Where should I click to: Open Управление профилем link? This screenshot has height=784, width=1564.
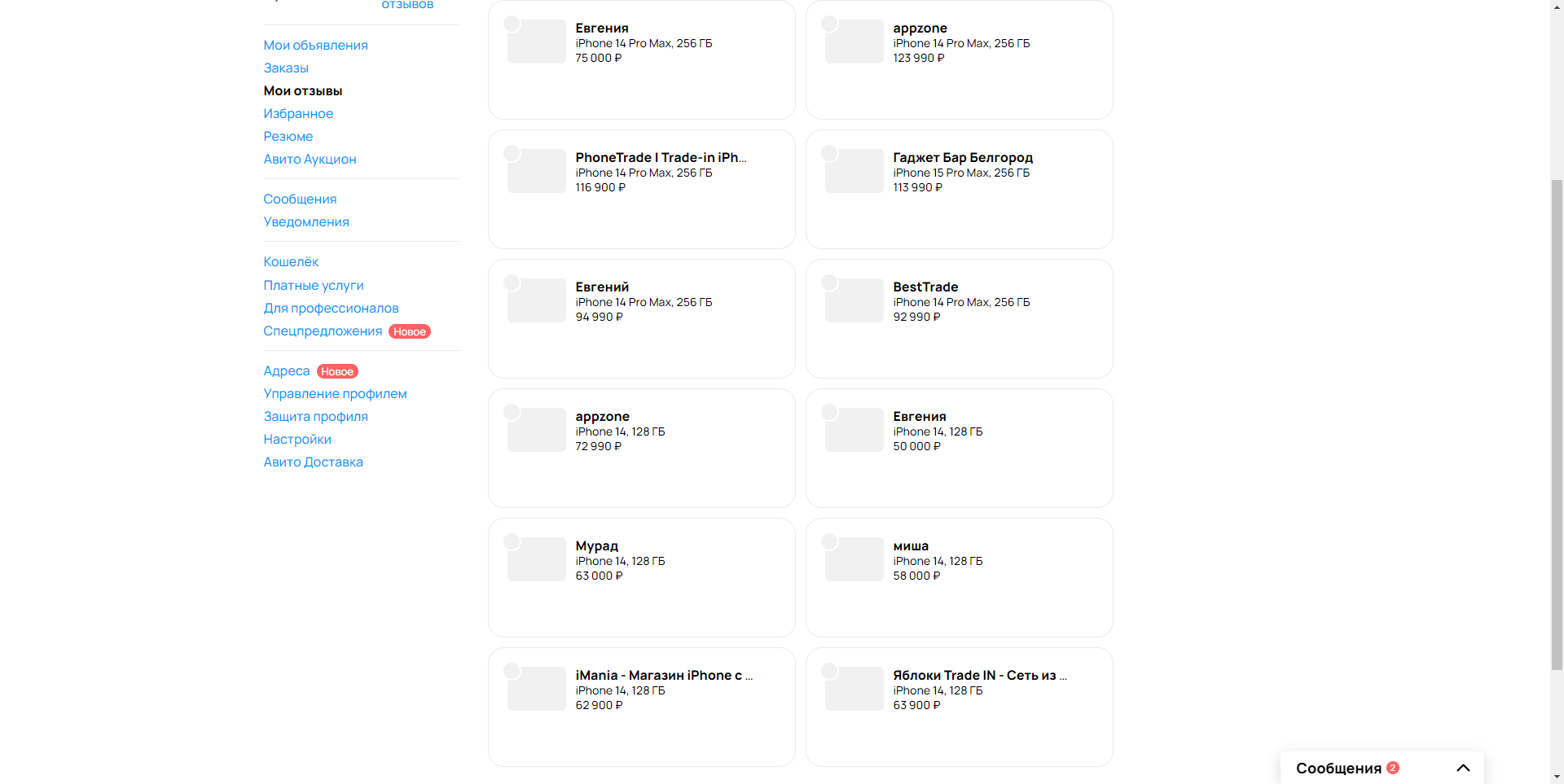[335, 393]
